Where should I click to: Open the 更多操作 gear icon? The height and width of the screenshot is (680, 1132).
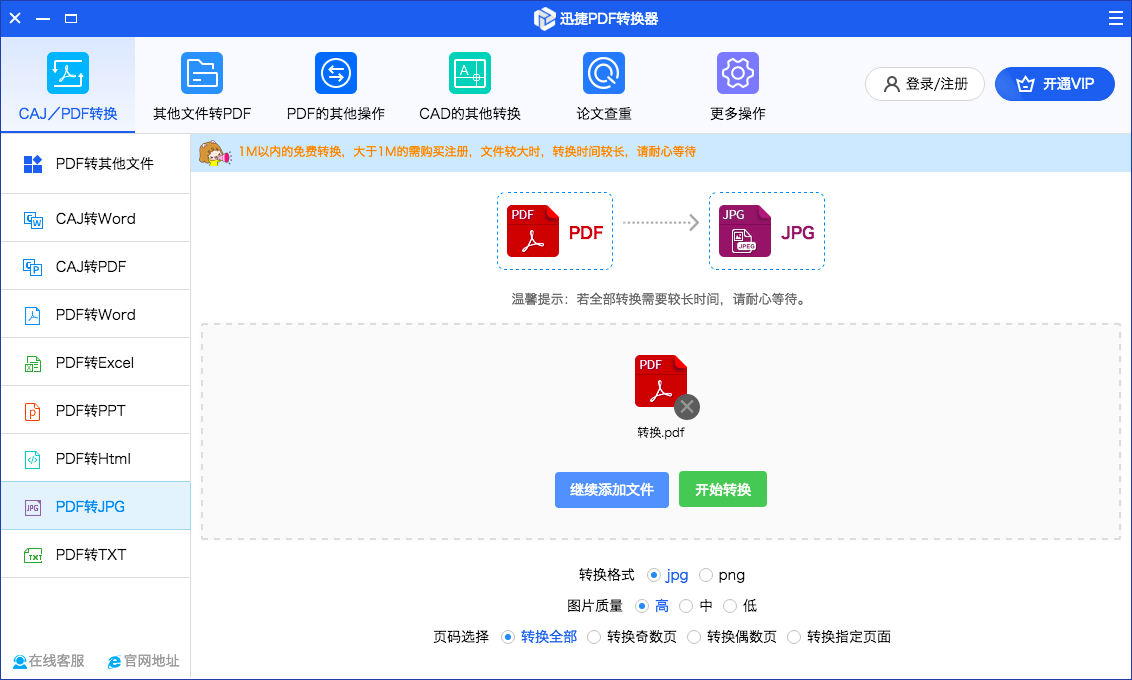(x=738, y=73)
